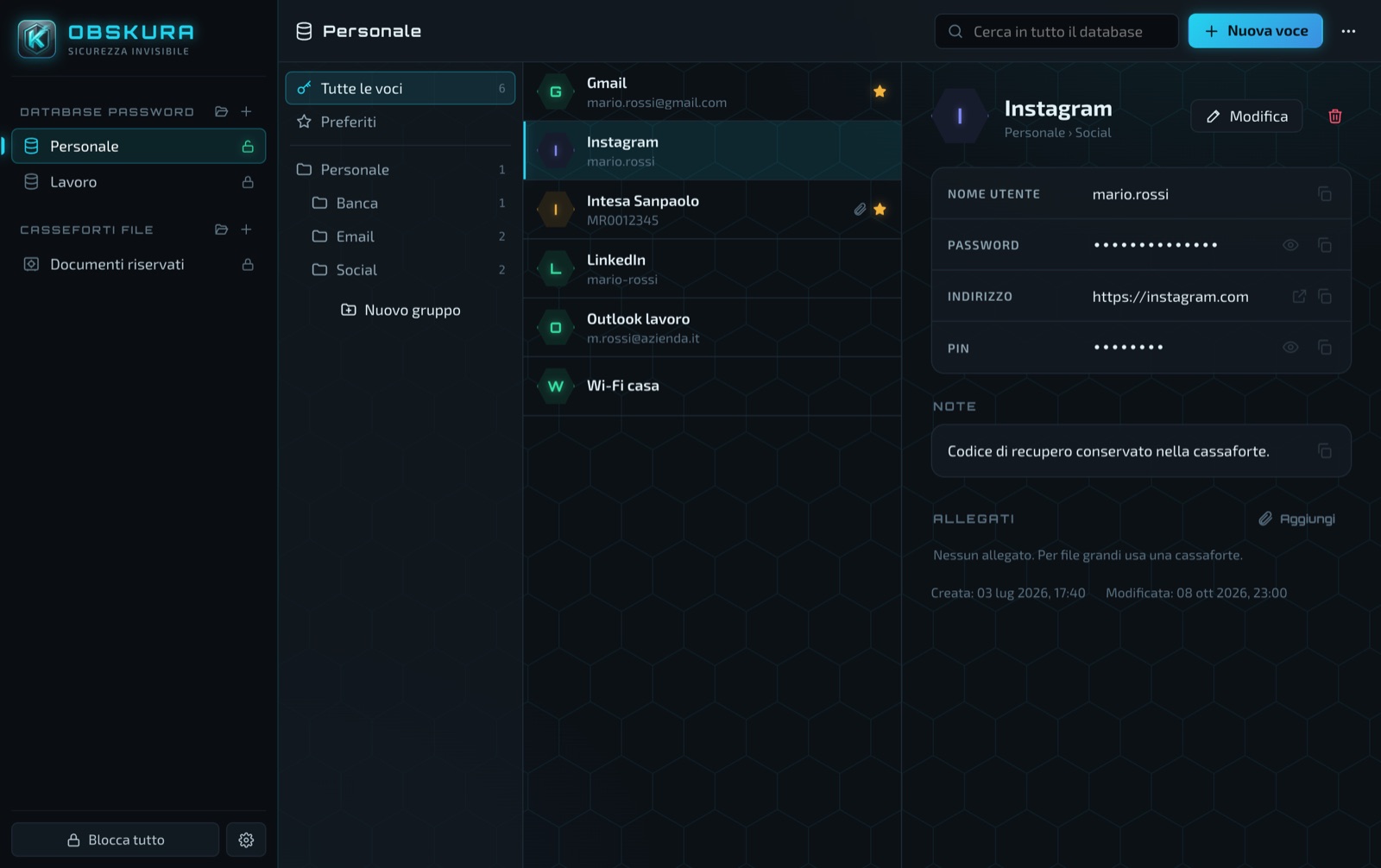Viewport: 1381px width, 868px height.
Task: Select the Personale database in sidebar
Action: click(x=138, y=146)
